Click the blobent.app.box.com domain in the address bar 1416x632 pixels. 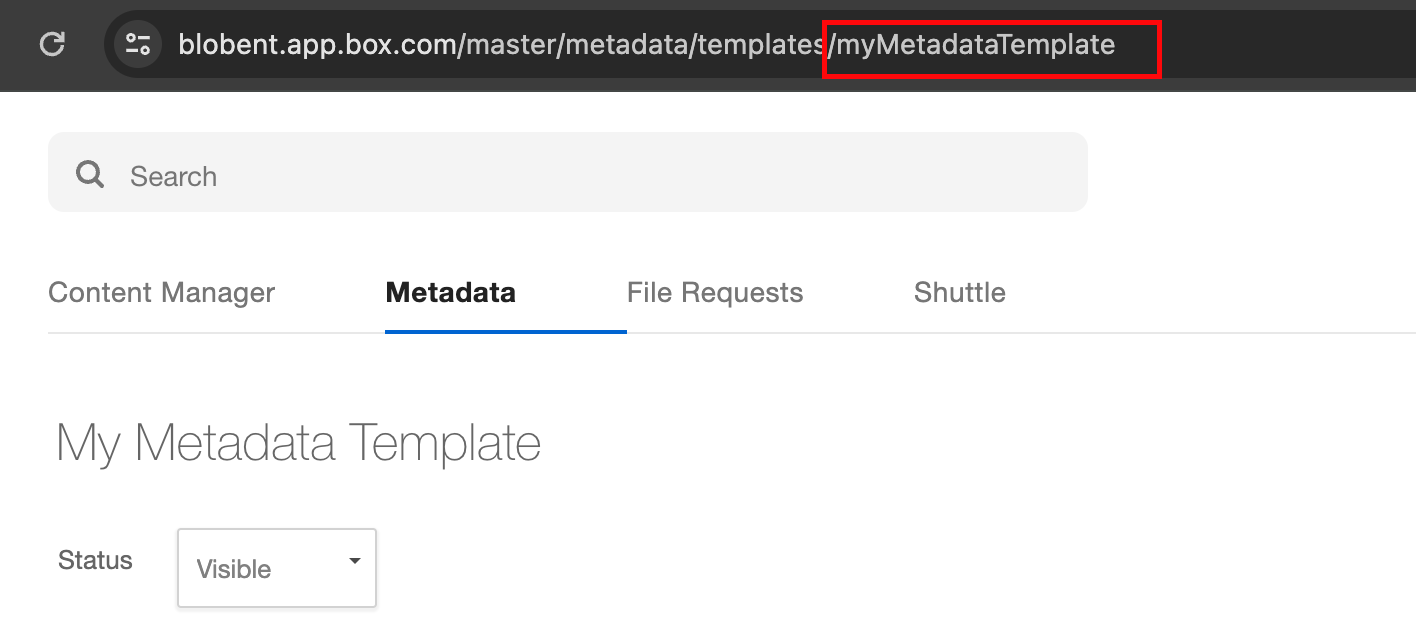click(316, 44)
